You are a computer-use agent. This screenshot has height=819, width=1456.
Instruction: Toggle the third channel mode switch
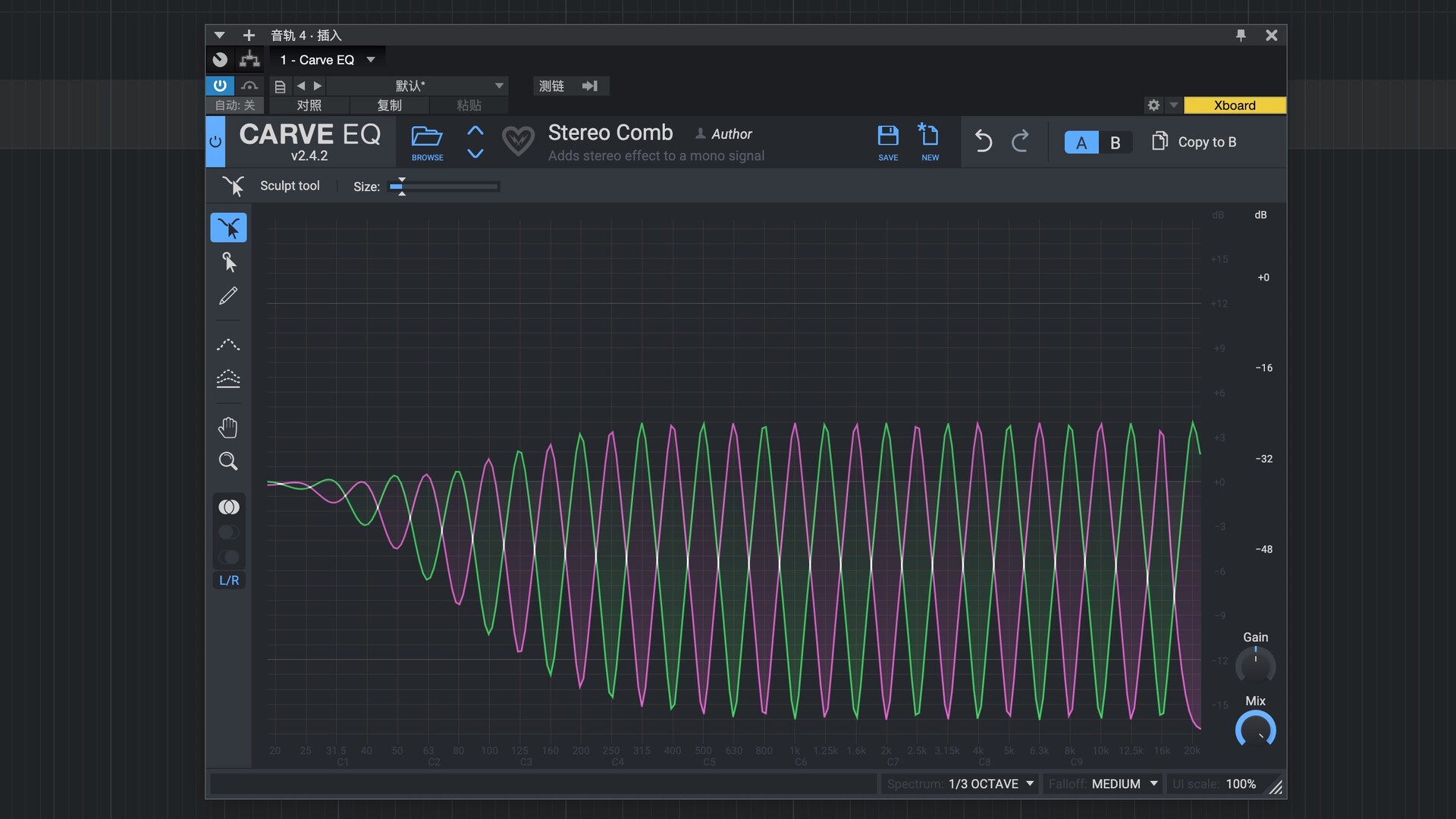(229, 557)
